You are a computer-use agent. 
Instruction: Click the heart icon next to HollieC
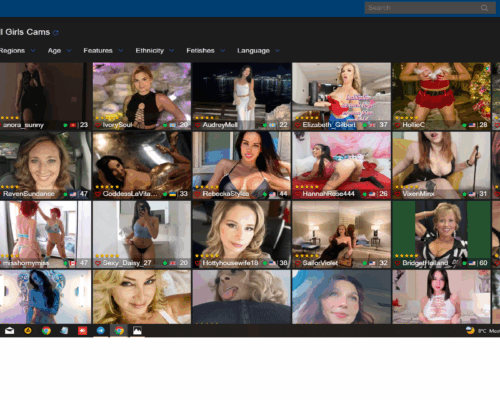click(398, 125)
